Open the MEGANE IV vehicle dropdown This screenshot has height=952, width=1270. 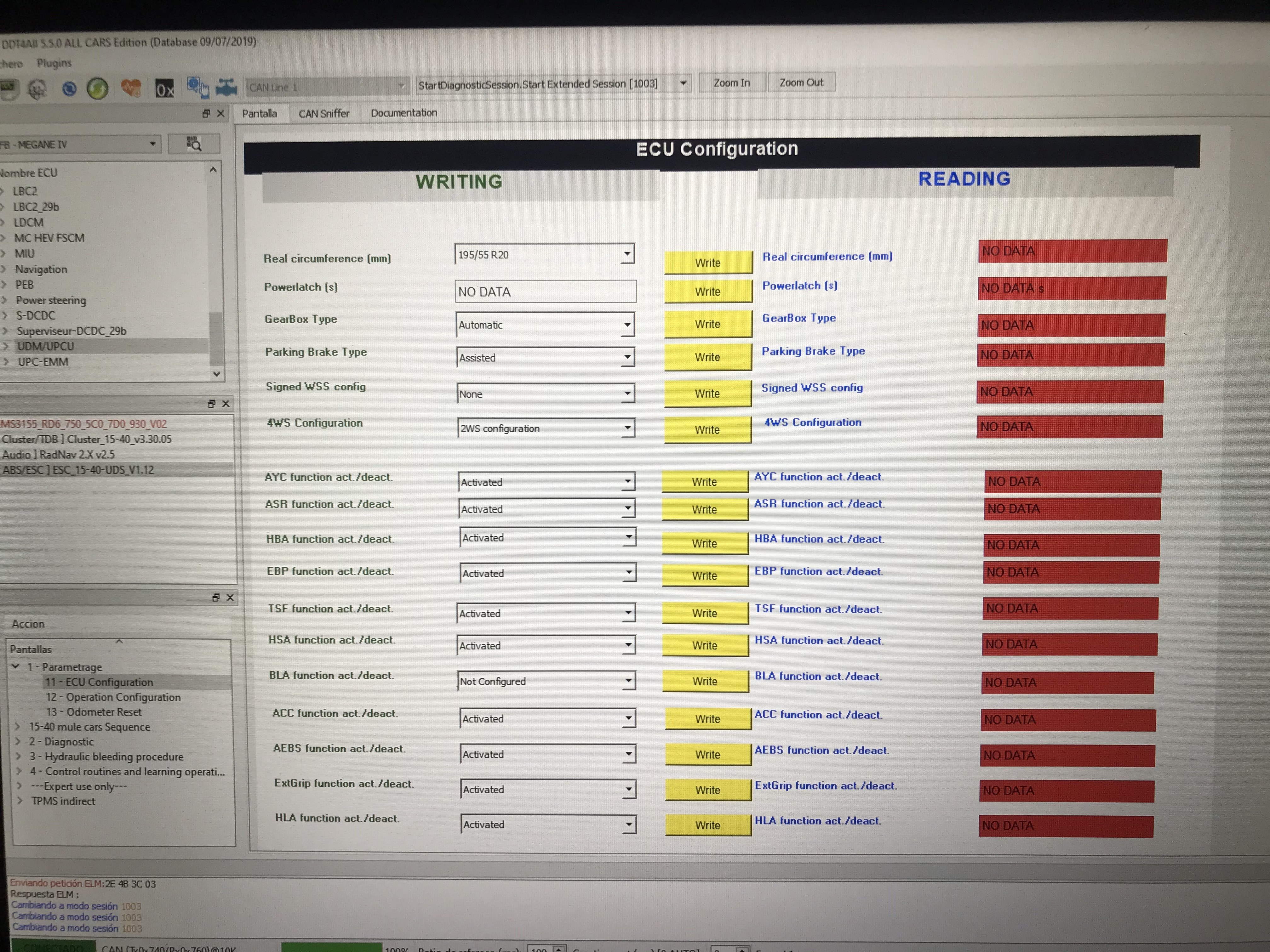[153, 144]
